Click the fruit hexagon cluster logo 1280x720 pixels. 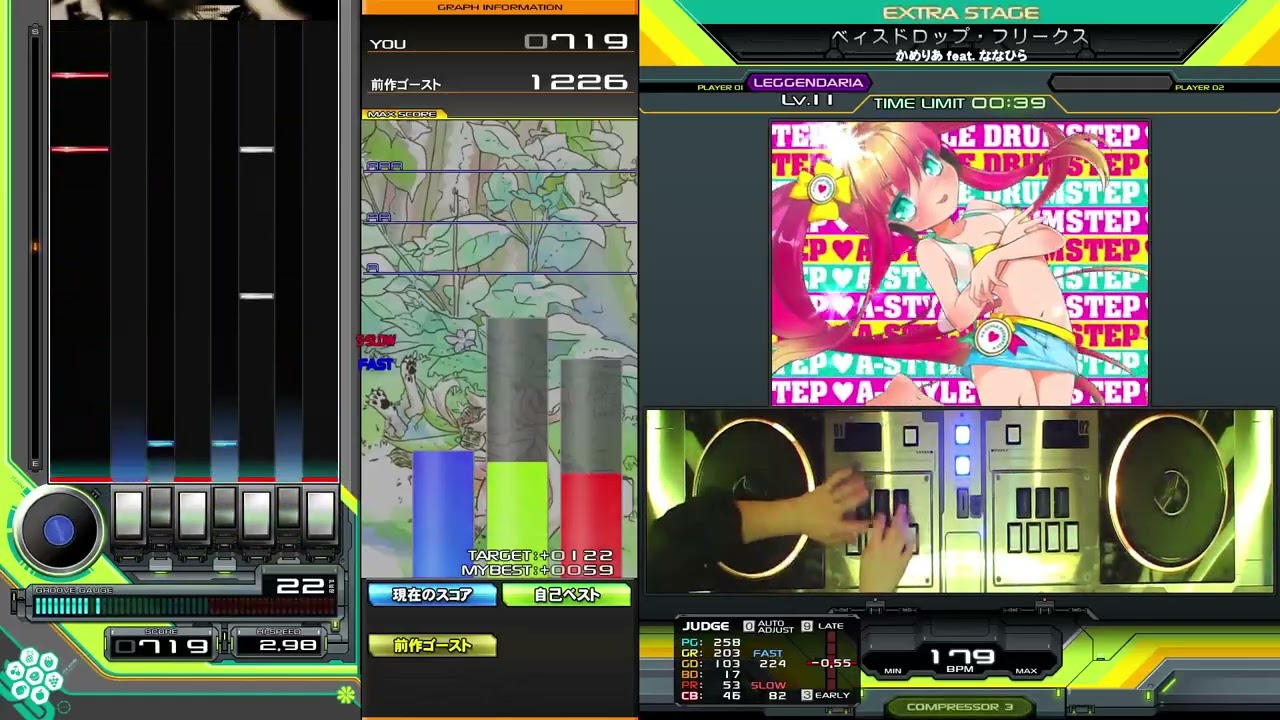34,677
